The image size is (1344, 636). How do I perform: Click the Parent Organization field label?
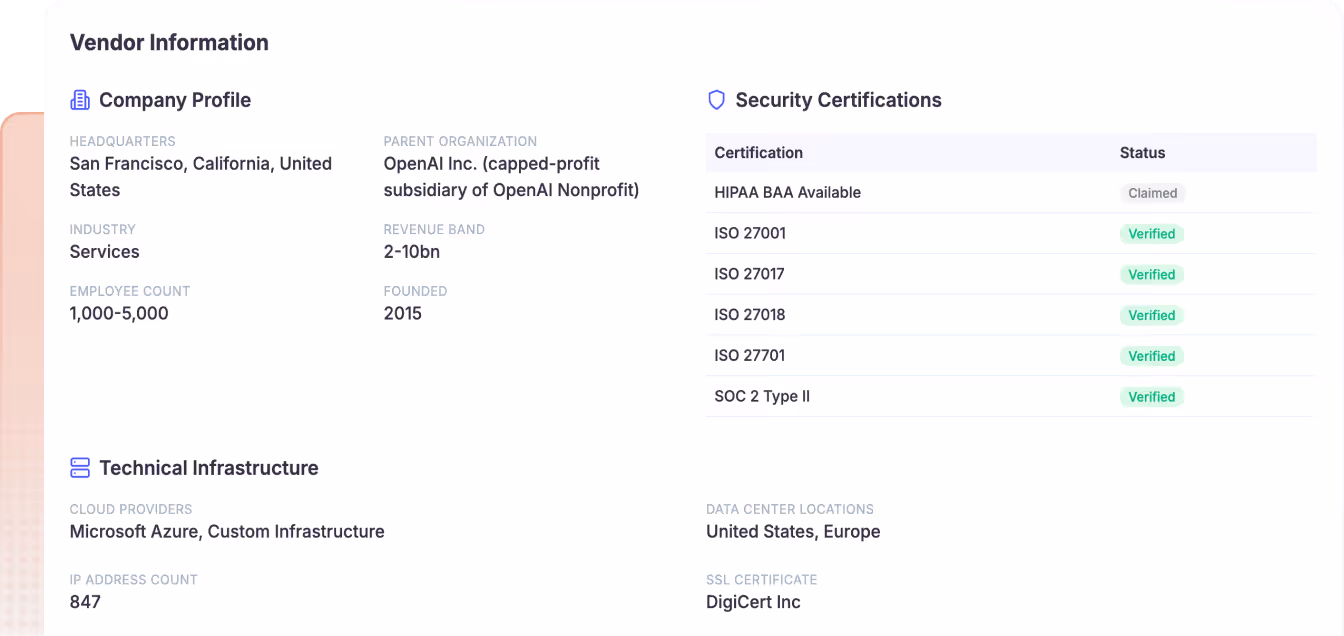461,141
